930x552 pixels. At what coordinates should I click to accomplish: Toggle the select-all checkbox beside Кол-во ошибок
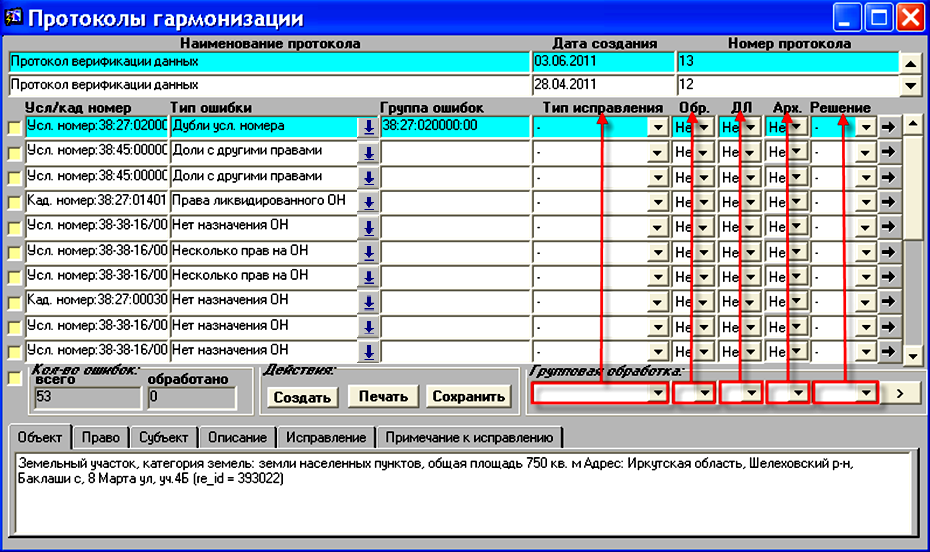pyautogui.click(x=14, y=378)
